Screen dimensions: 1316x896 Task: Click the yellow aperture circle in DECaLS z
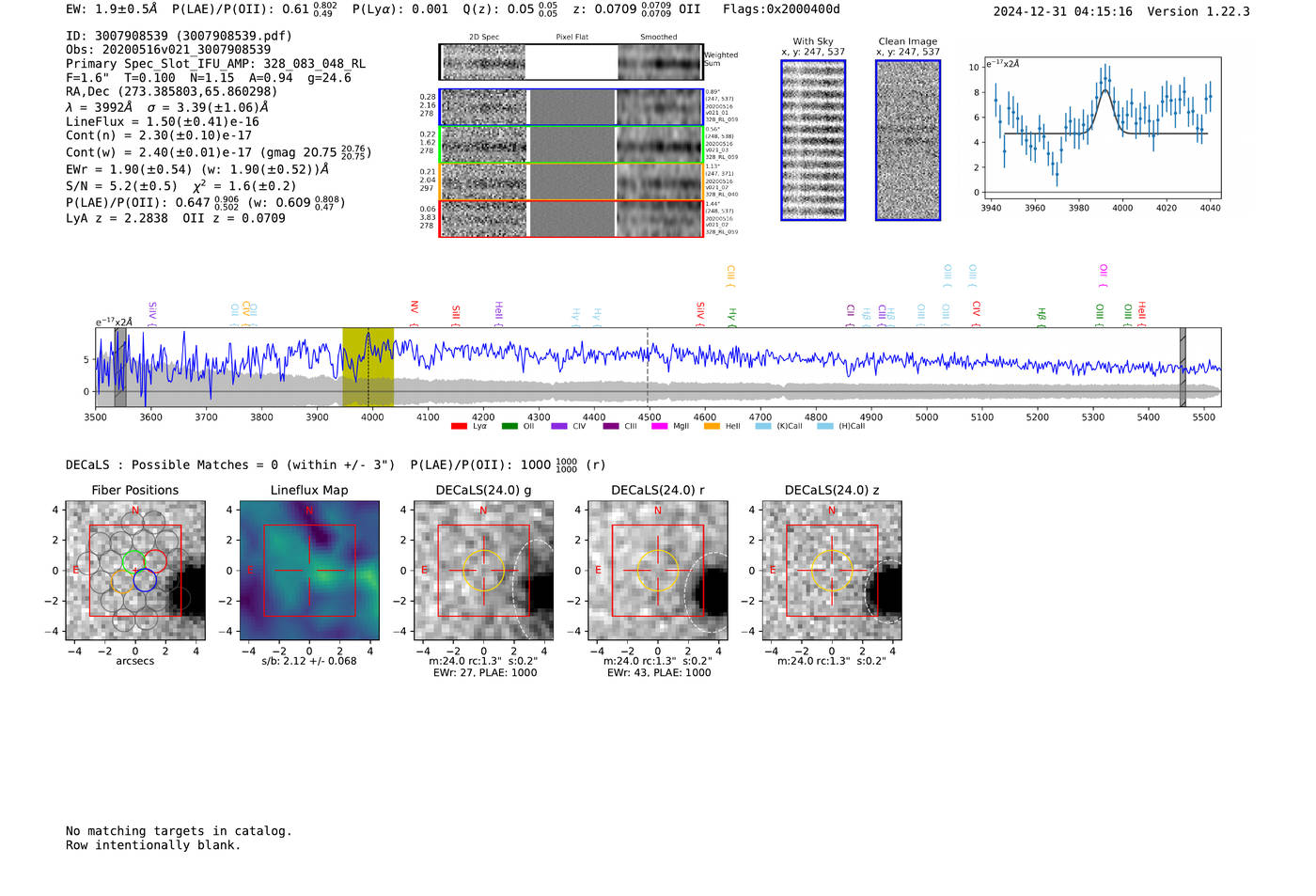(832, 571)
